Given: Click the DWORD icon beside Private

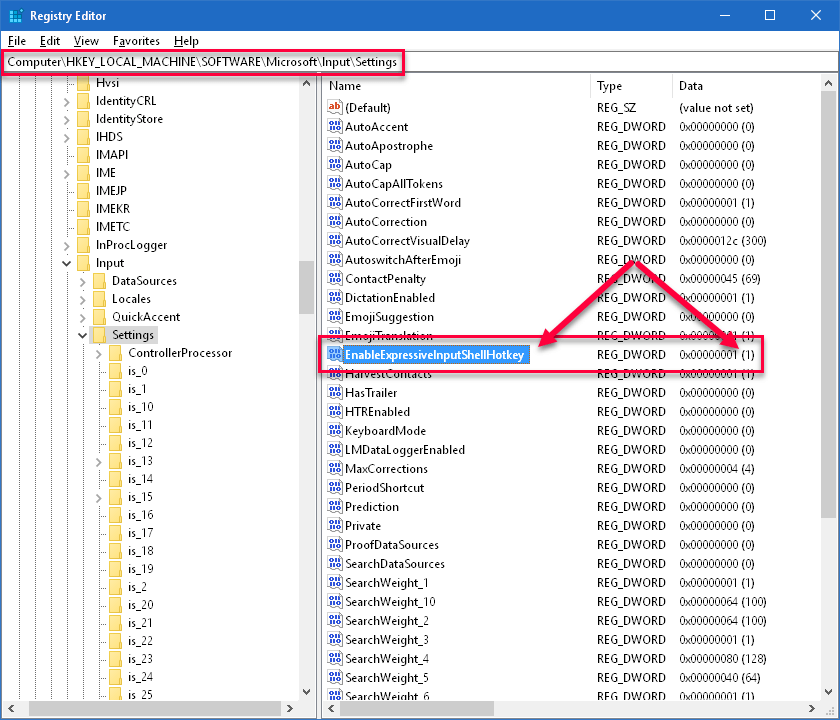Looking at the screenshot, I should (335, 526).
